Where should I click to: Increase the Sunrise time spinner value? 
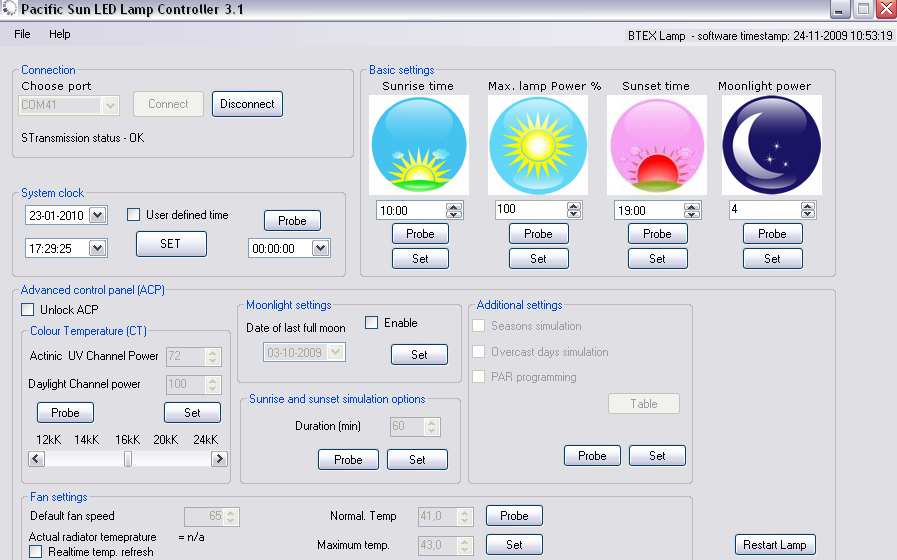coord(454,206)
